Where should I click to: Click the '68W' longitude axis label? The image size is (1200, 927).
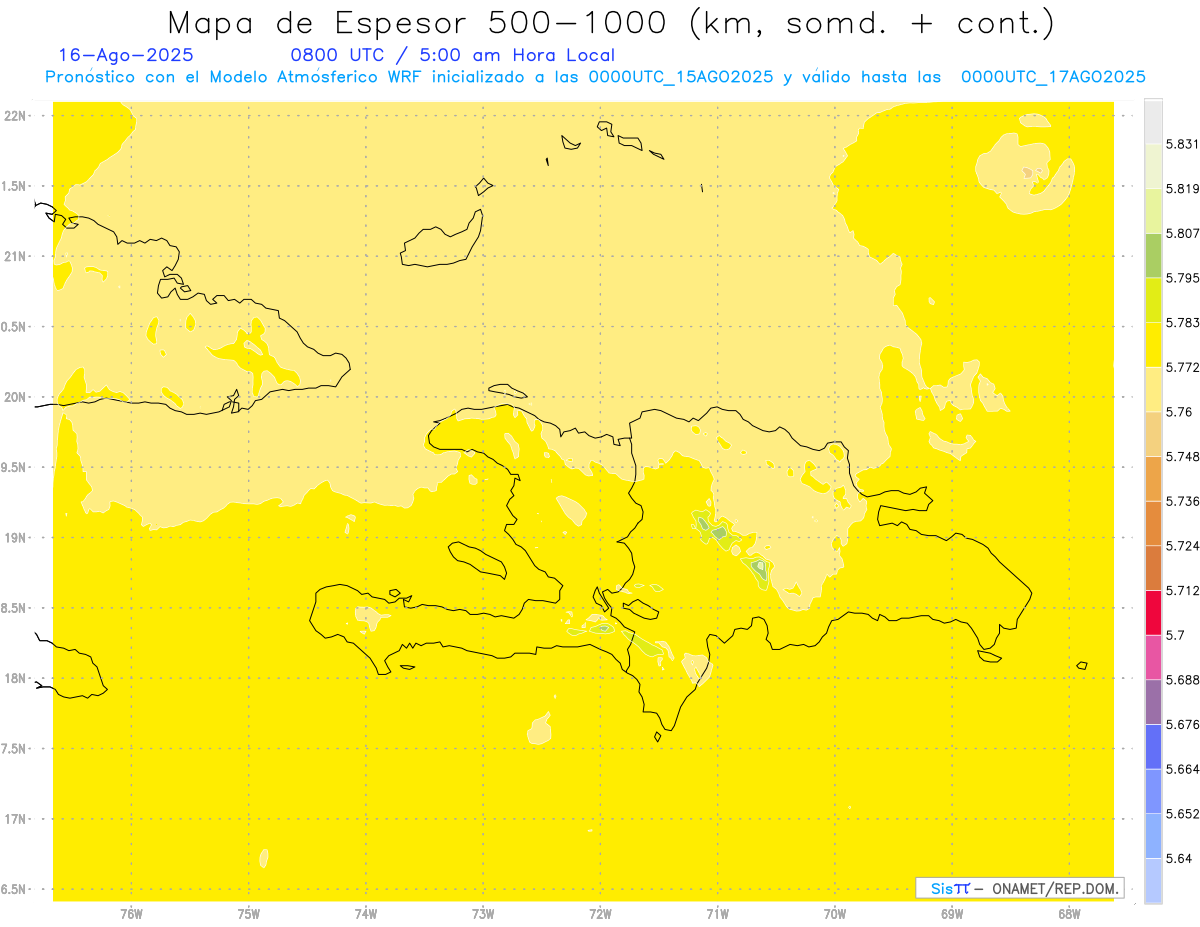(1069, 914)
